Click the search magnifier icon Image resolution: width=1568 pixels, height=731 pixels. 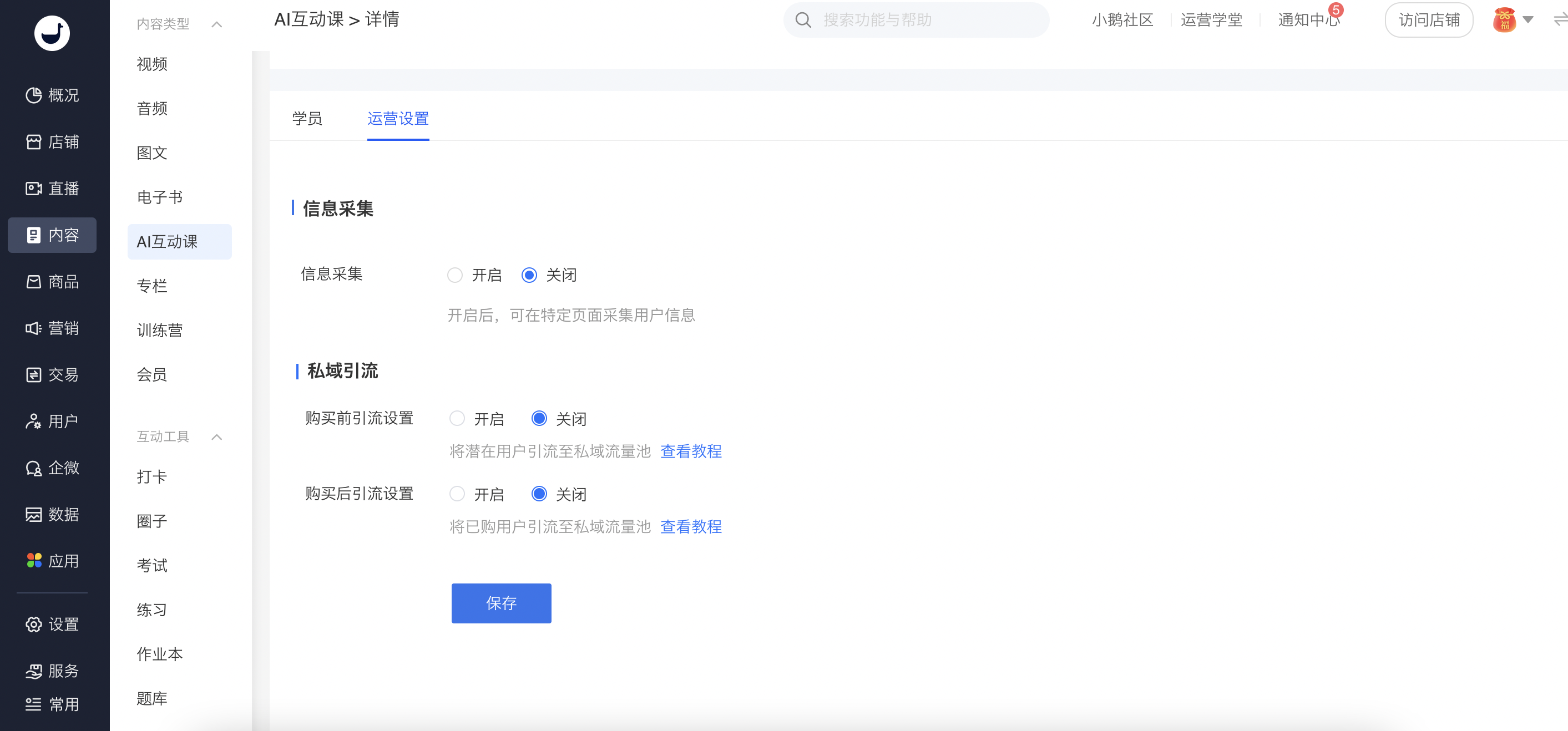click(x=803, y=20)
